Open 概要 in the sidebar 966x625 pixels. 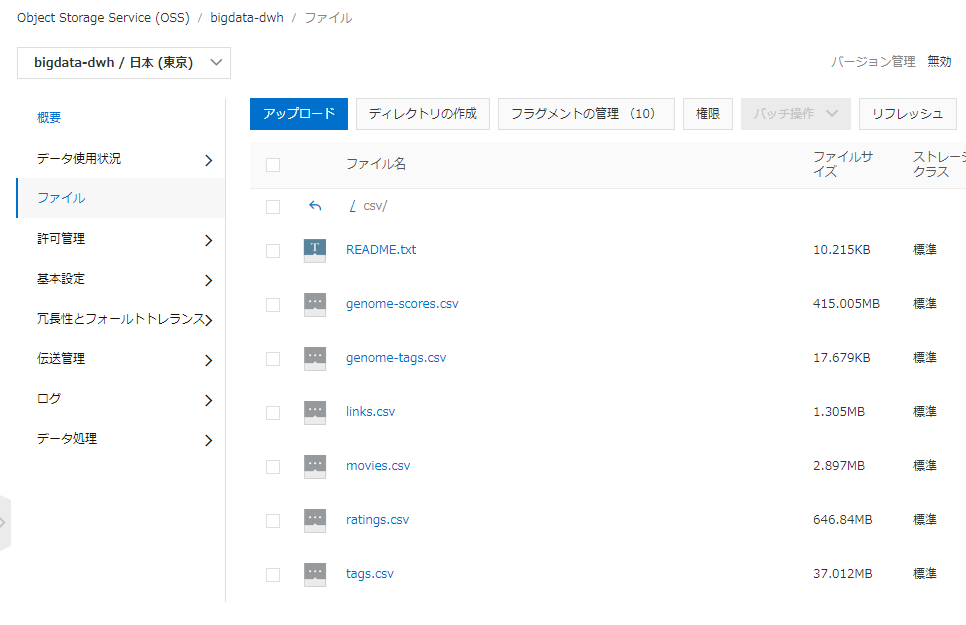(x=49, y=118)
